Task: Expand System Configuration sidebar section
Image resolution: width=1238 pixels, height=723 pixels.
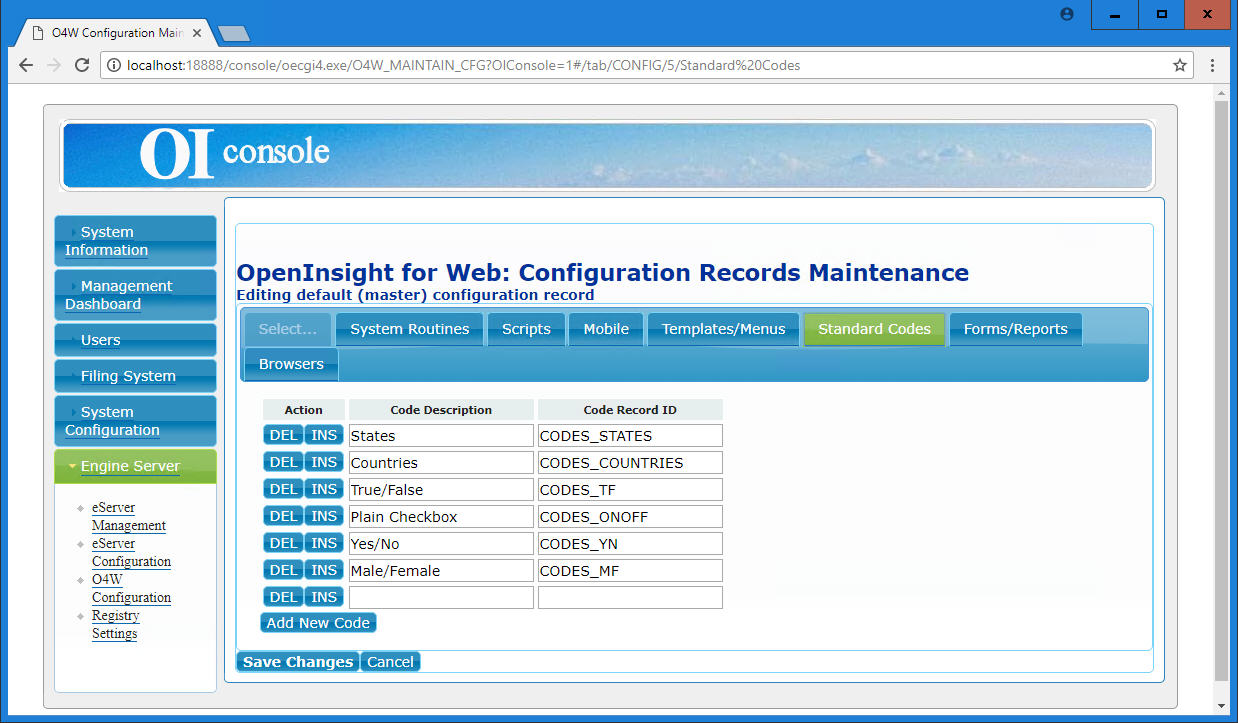Action: pos(135,421)
